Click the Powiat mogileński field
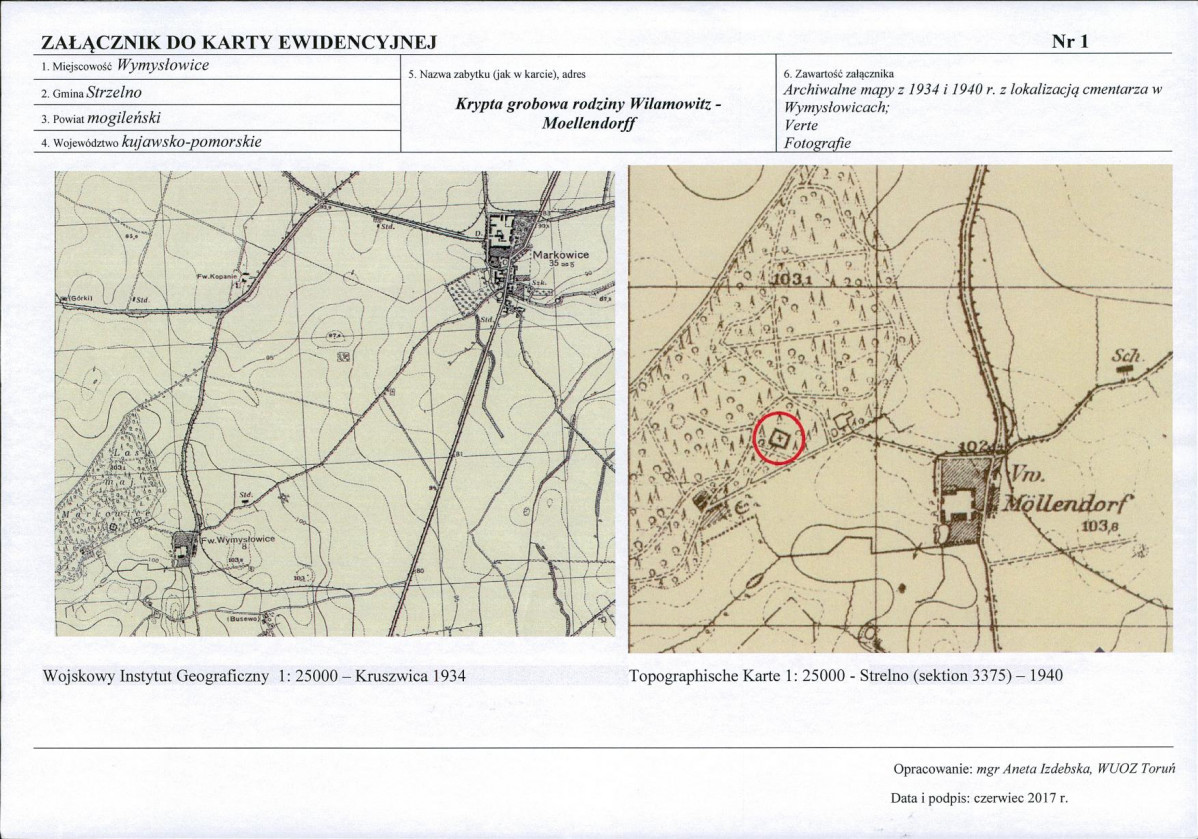1198x839 pixels. (218, 118)
